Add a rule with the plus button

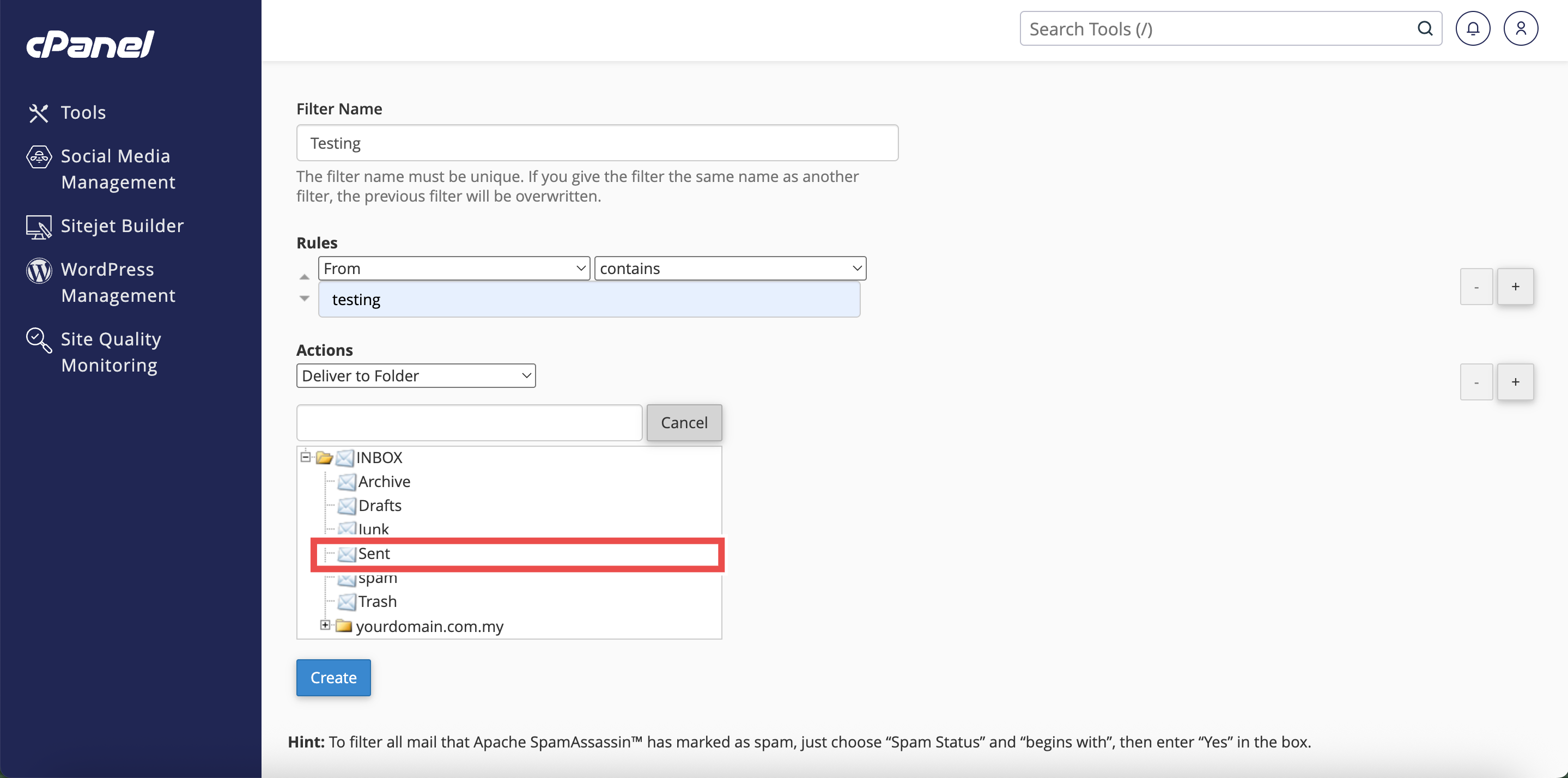pos(1515,287)
